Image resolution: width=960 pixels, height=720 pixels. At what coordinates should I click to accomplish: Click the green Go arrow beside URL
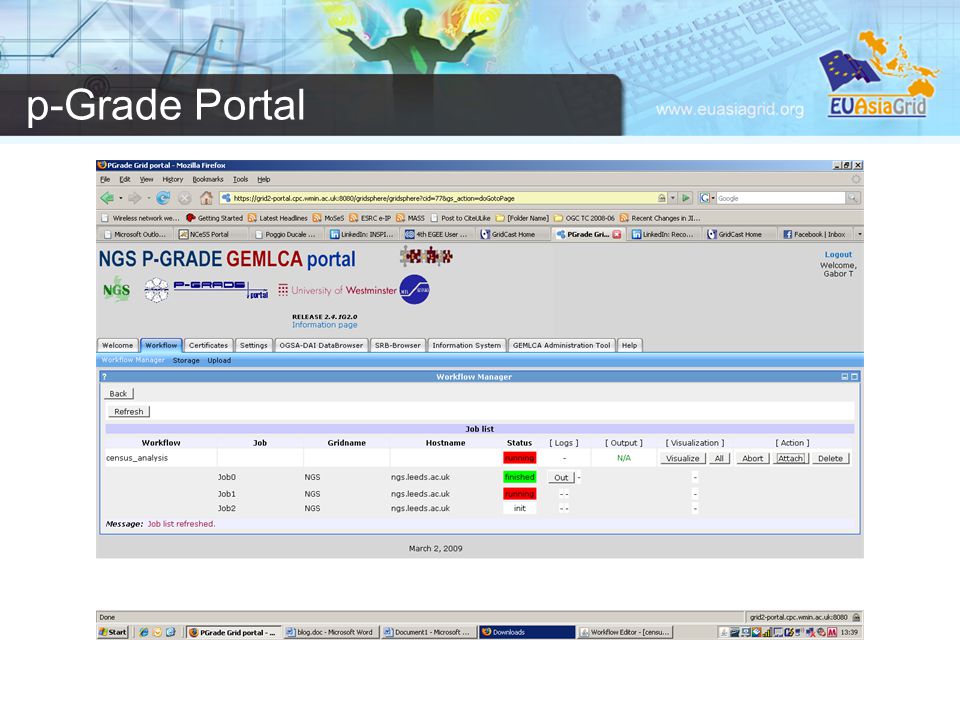coord(686,198)
